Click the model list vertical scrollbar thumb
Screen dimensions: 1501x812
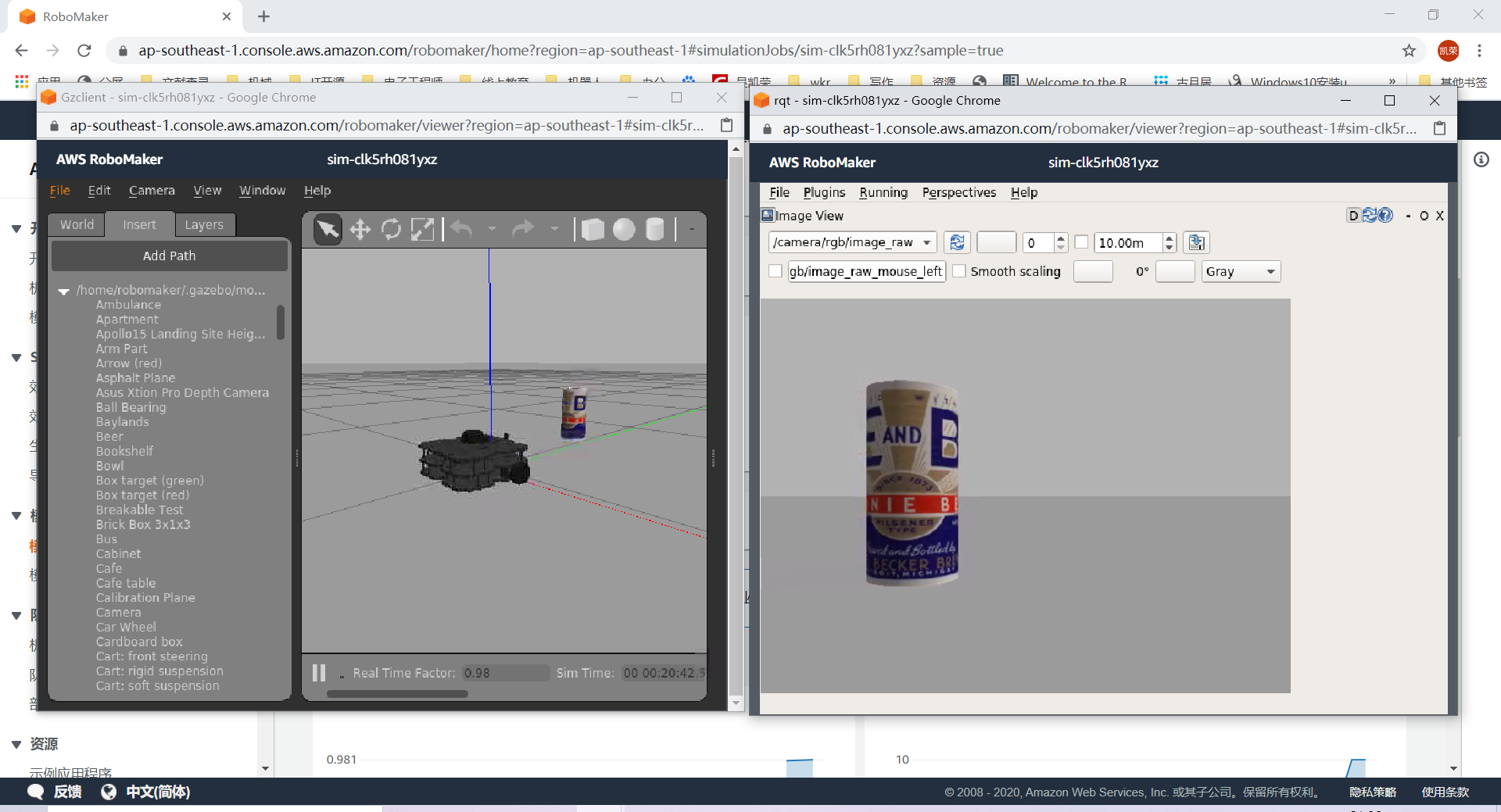point(280,322)
